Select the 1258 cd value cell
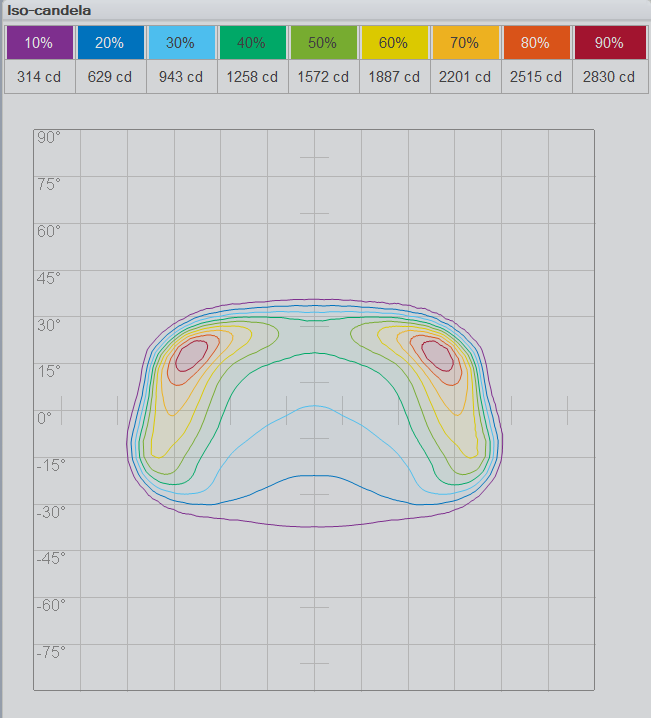The height and width of the screenshot is (718, 651). [x=252, y=77]
